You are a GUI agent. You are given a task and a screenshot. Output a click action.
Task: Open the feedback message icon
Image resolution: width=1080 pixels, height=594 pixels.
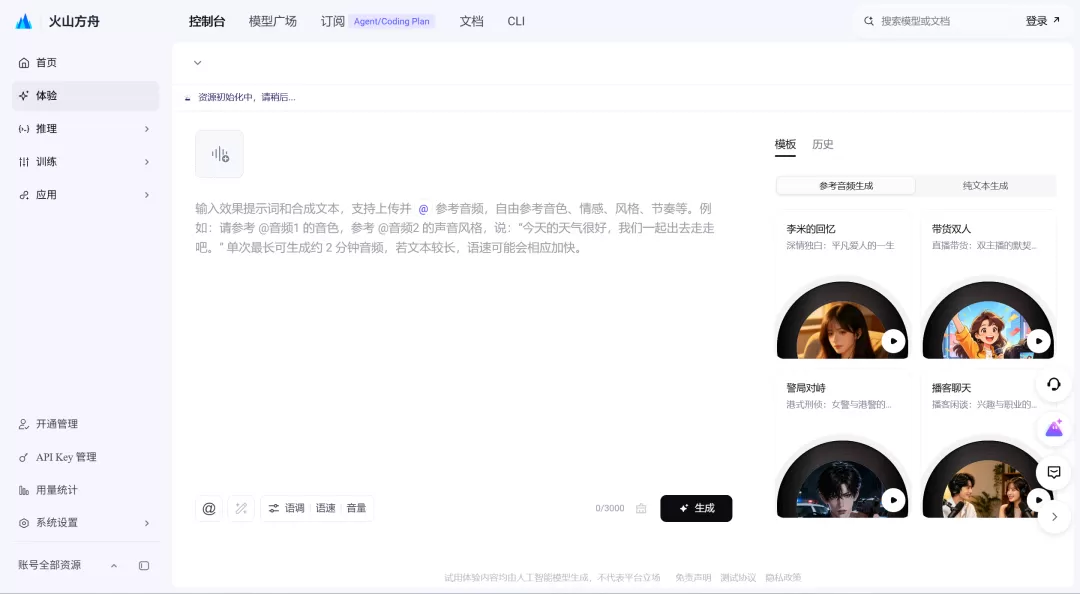(1054, 472)
